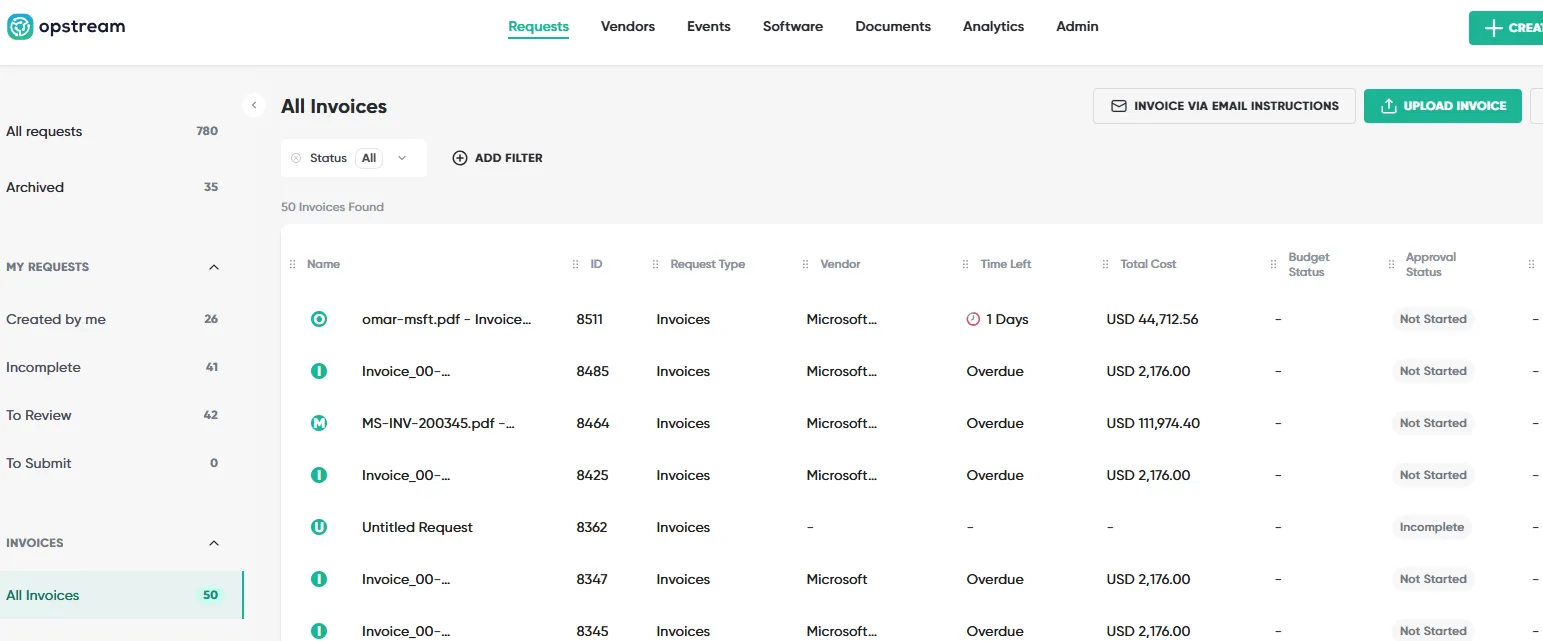Click the upload icon on Upload Invoice
1543x641 pixels.
point(1388,106)
